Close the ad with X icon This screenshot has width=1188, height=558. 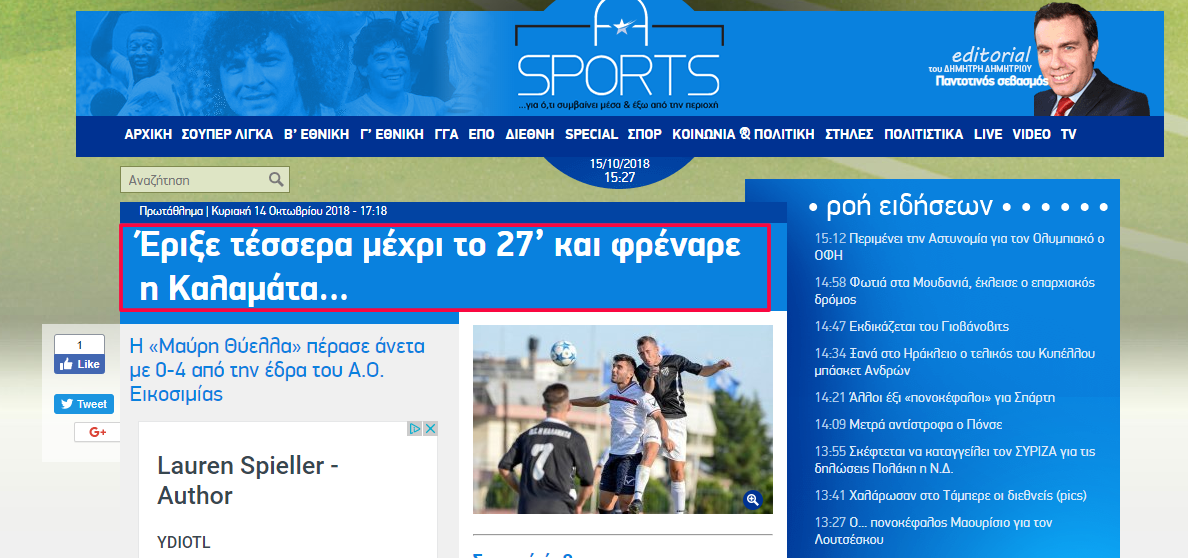pyautogui.click(x=430, y=428)
